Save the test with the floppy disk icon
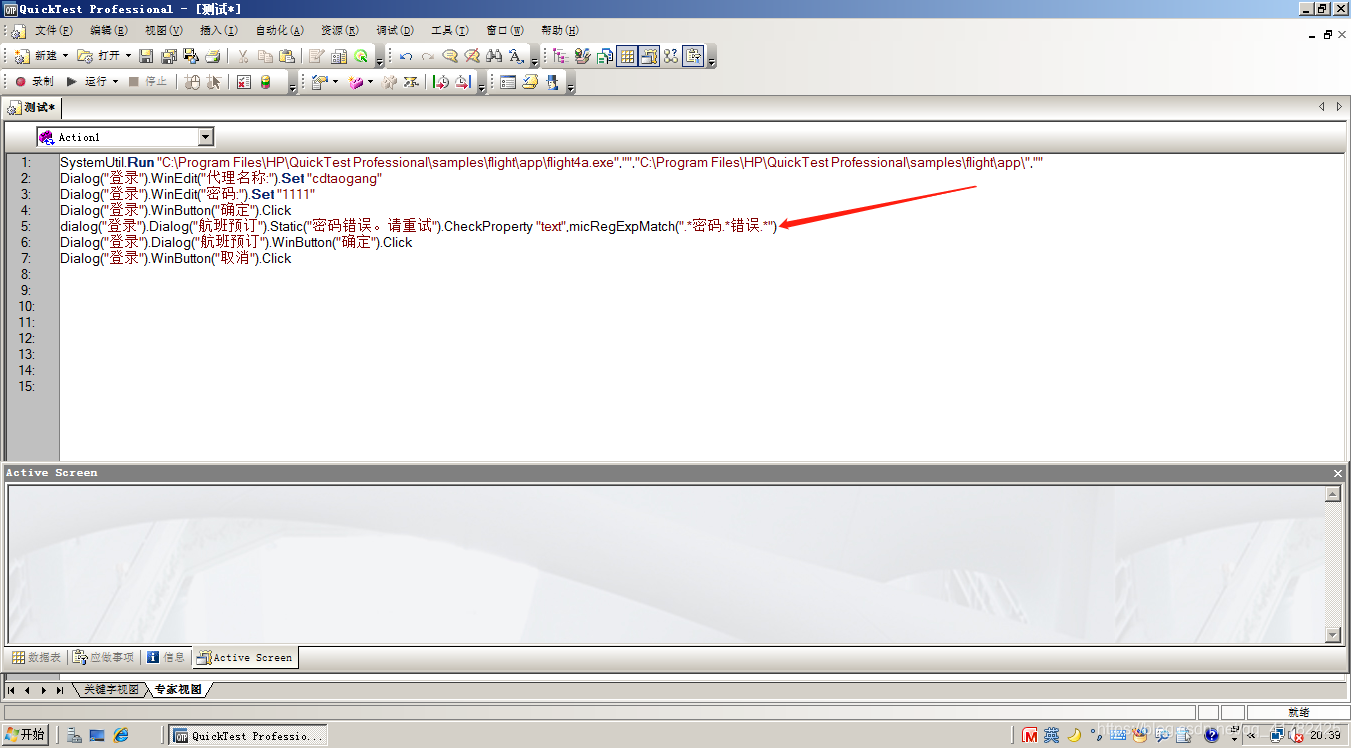This screenshot has height=748, width=1351. click(x=146, y=56)
